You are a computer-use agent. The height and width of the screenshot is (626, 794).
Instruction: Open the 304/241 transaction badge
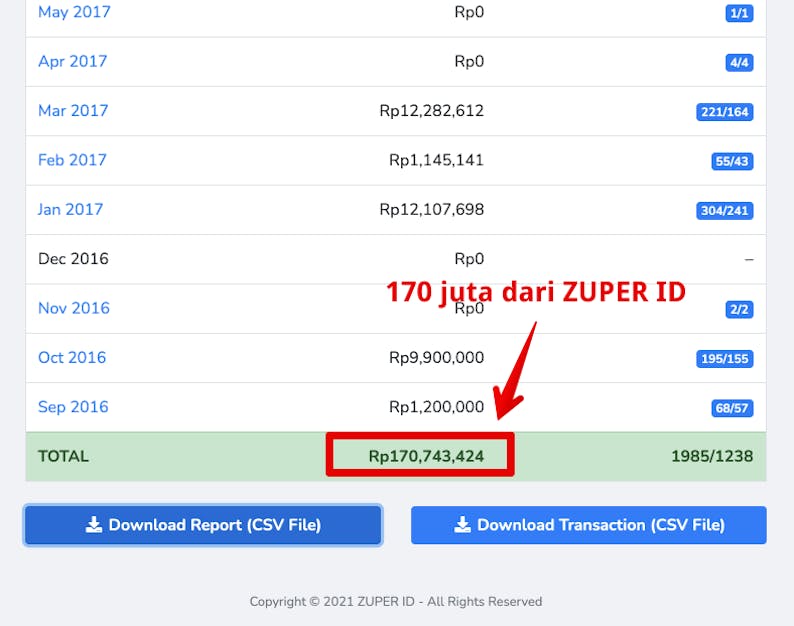pos(725,211)
